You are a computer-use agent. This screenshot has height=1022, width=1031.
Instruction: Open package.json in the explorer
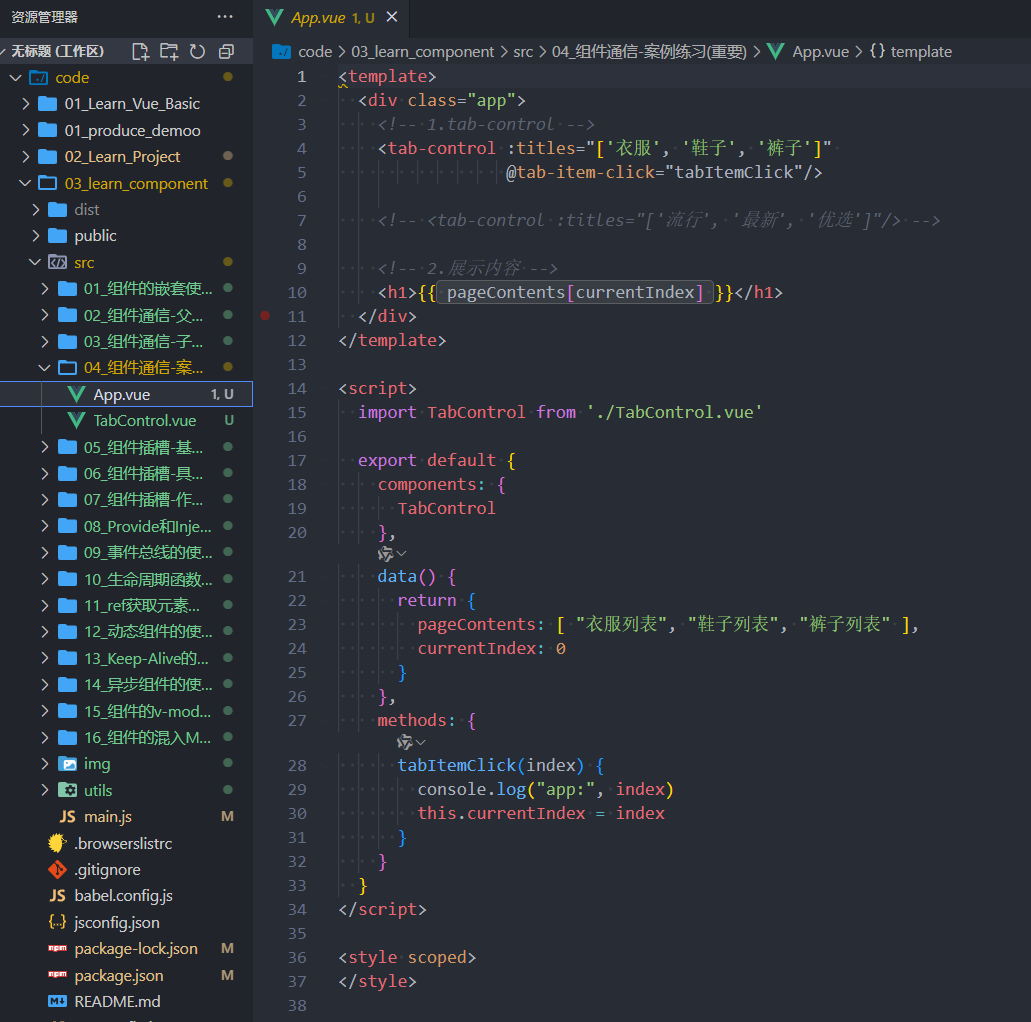(118, 975)
